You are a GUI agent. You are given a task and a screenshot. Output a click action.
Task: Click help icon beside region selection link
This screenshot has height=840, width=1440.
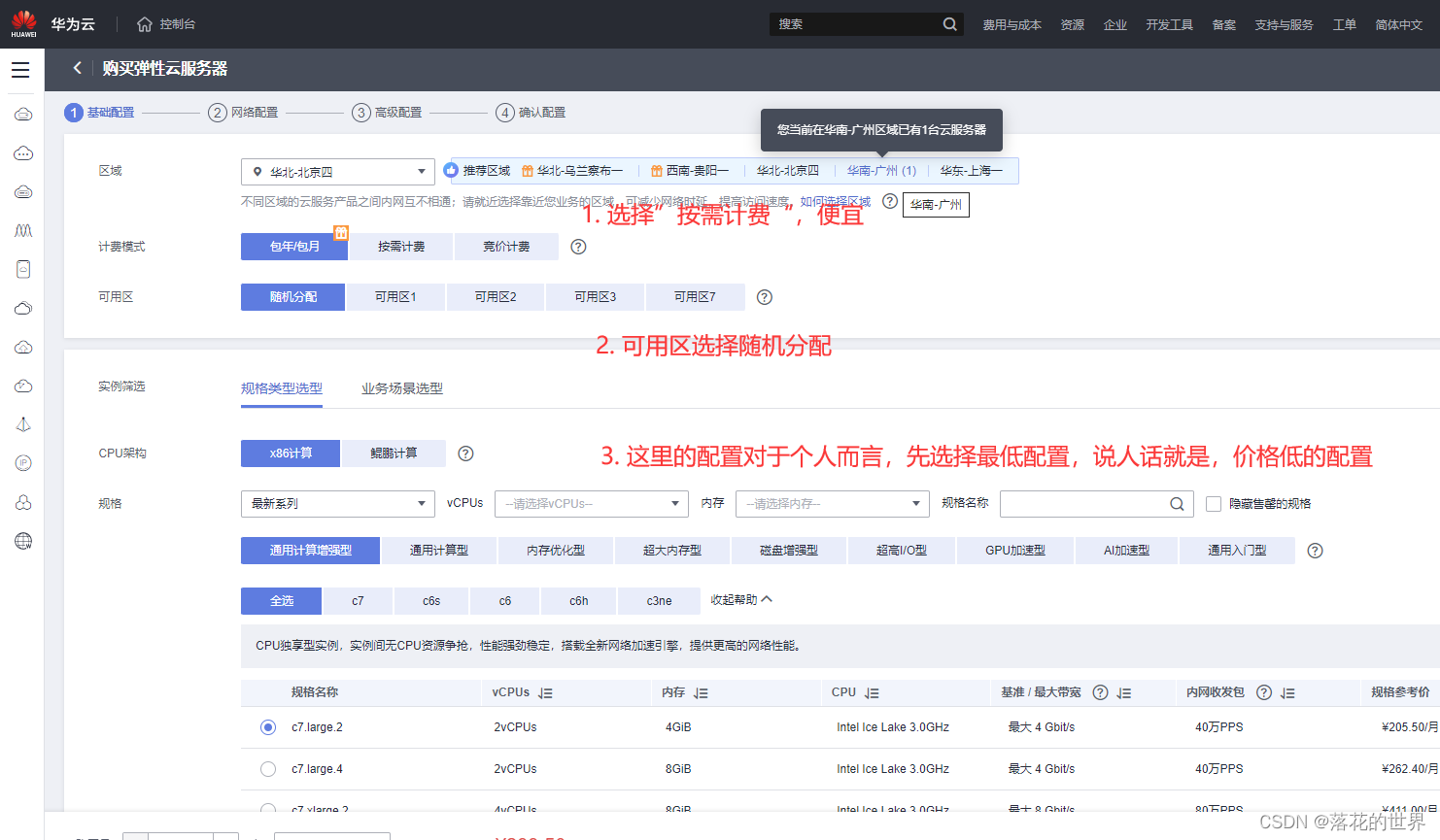coord(890,201)
